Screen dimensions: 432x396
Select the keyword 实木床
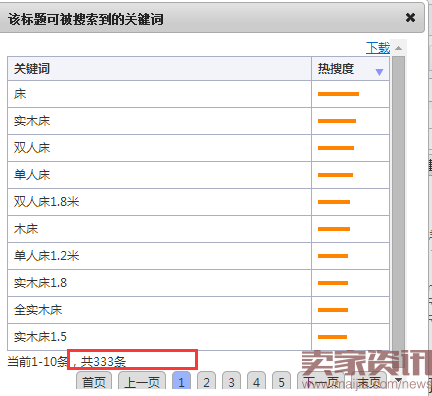click(x=32, y=121)
